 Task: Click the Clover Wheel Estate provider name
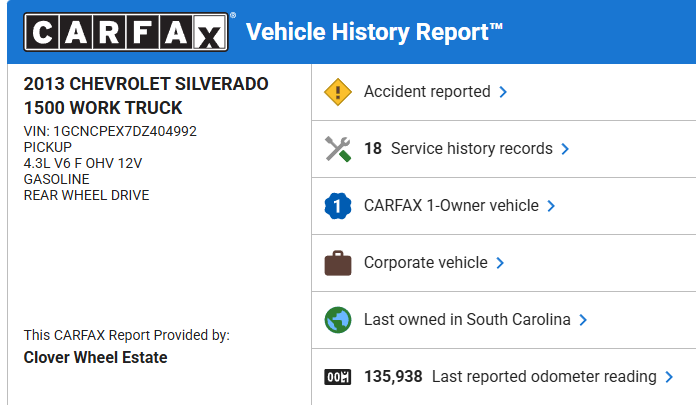(x=95, y=357)
